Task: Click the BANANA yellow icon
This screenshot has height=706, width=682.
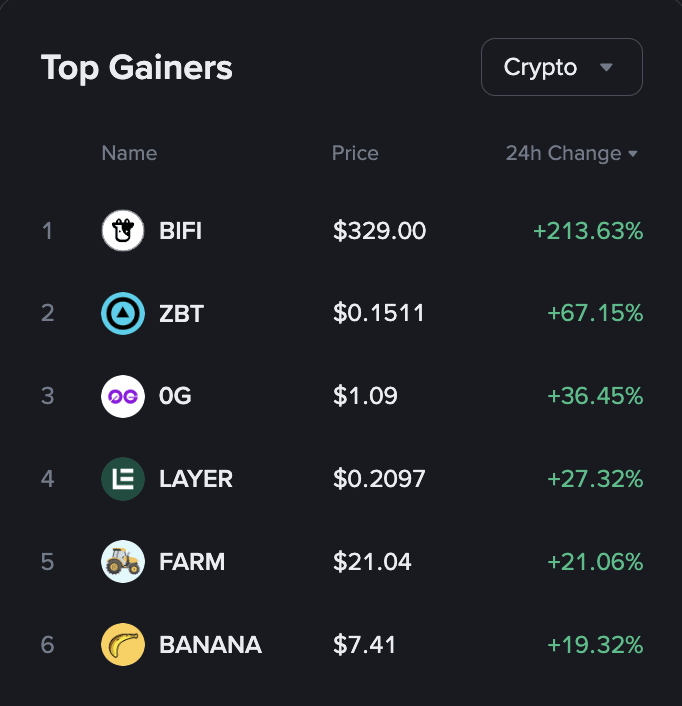Action: pyautogui.click(x=123, y=645)
